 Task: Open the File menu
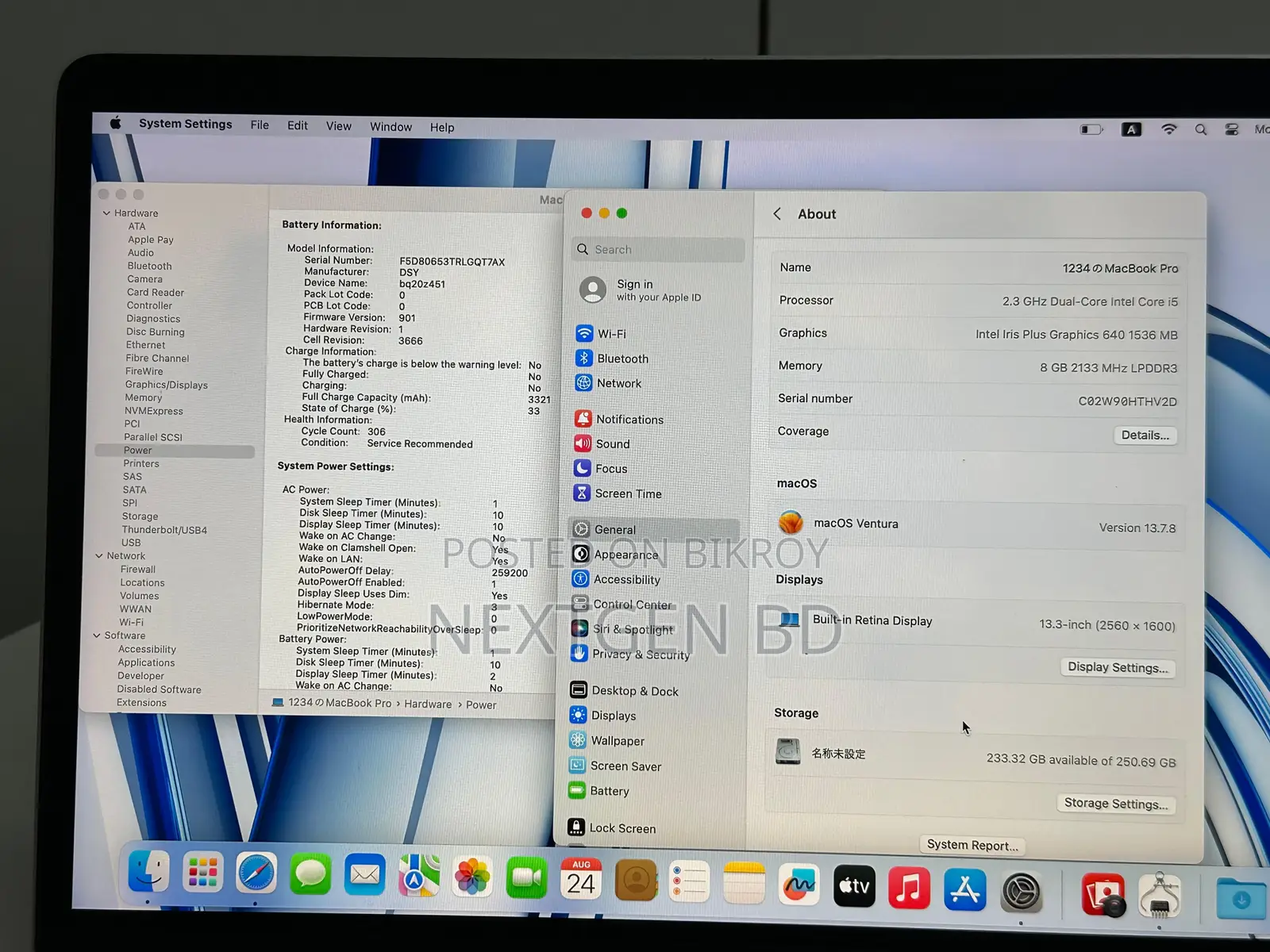click(260, 125)
